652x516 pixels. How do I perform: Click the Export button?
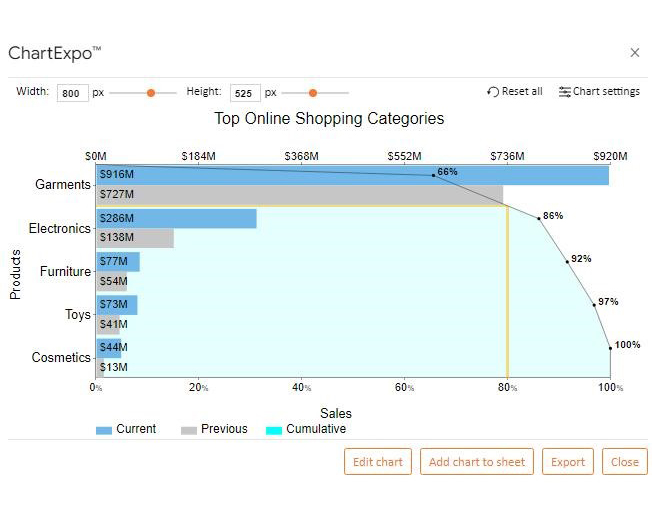(568, 462)
